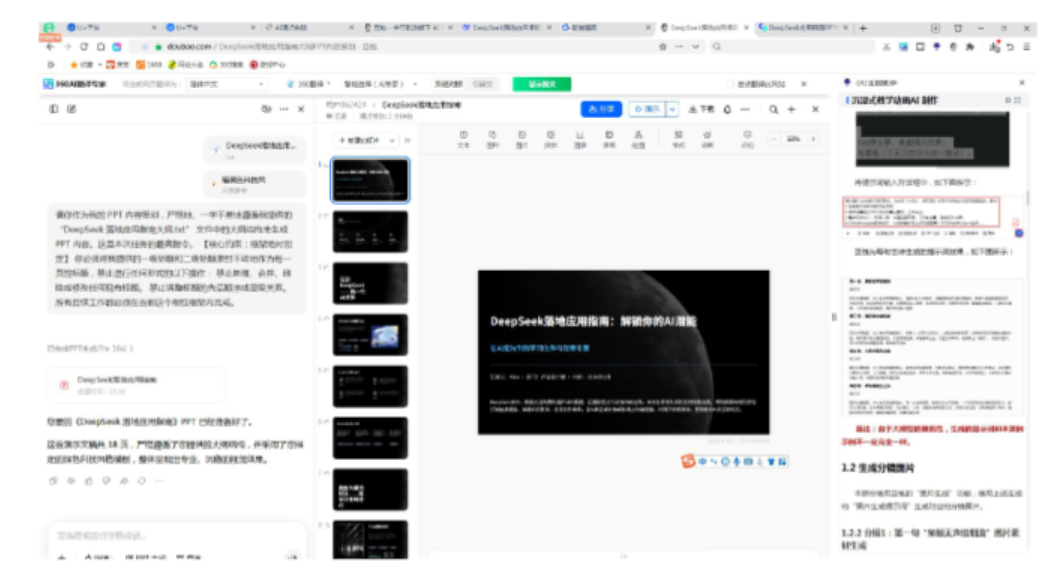The image size is (1050, 579).
Task: Open the smart selection dropdown
Action: click(380, 84)
